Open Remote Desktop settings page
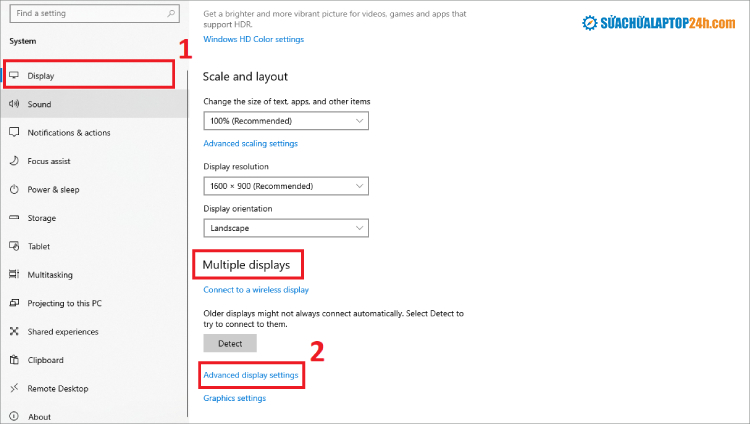750x424 pixels. 58,388
